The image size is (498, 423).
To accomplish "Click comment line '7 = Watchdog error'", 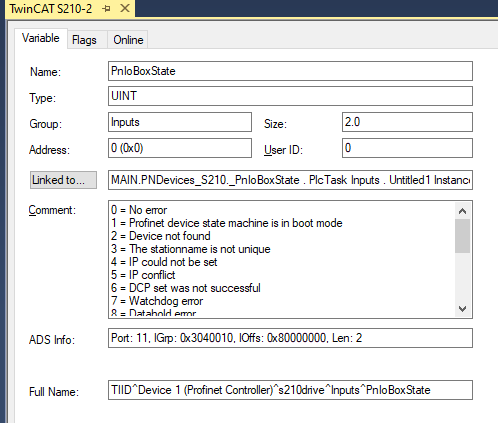I will pos(157,301).
